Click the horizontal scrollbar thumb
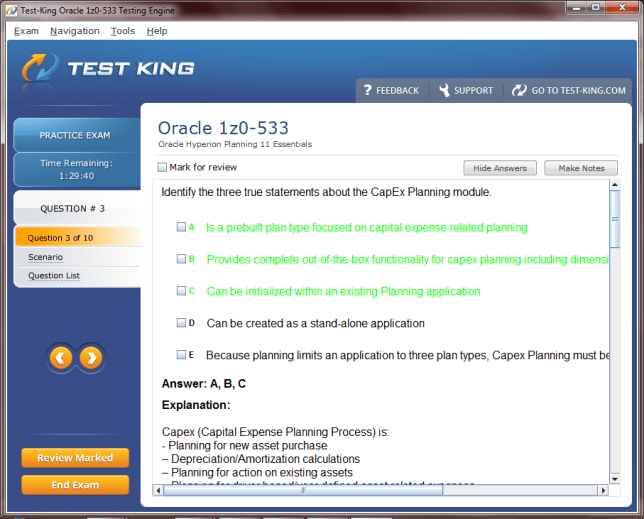 point(303,490)
